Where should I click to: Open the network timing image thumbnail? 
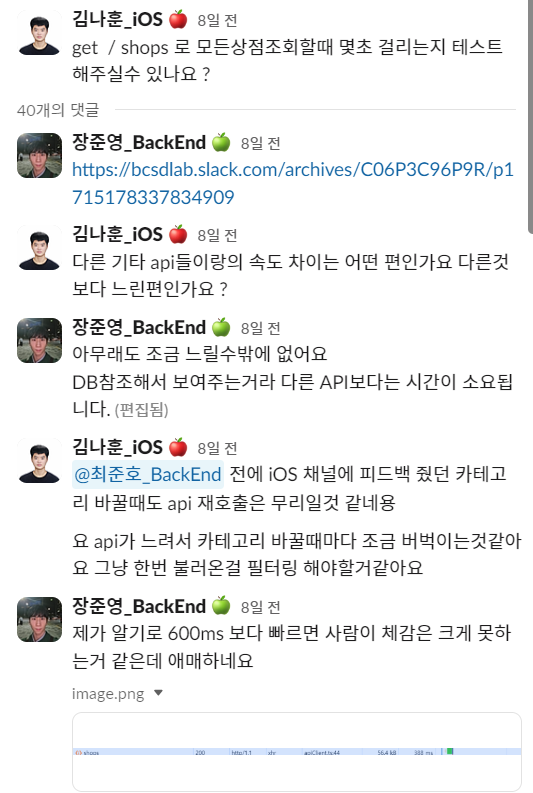tap(297, 752)
